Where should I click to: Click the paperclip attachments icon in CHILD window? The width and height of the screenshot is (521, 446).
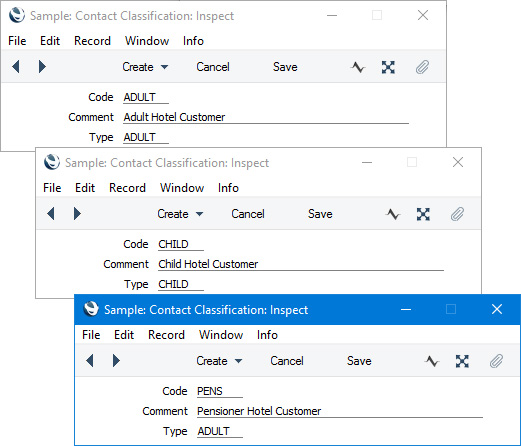point(457,214)
